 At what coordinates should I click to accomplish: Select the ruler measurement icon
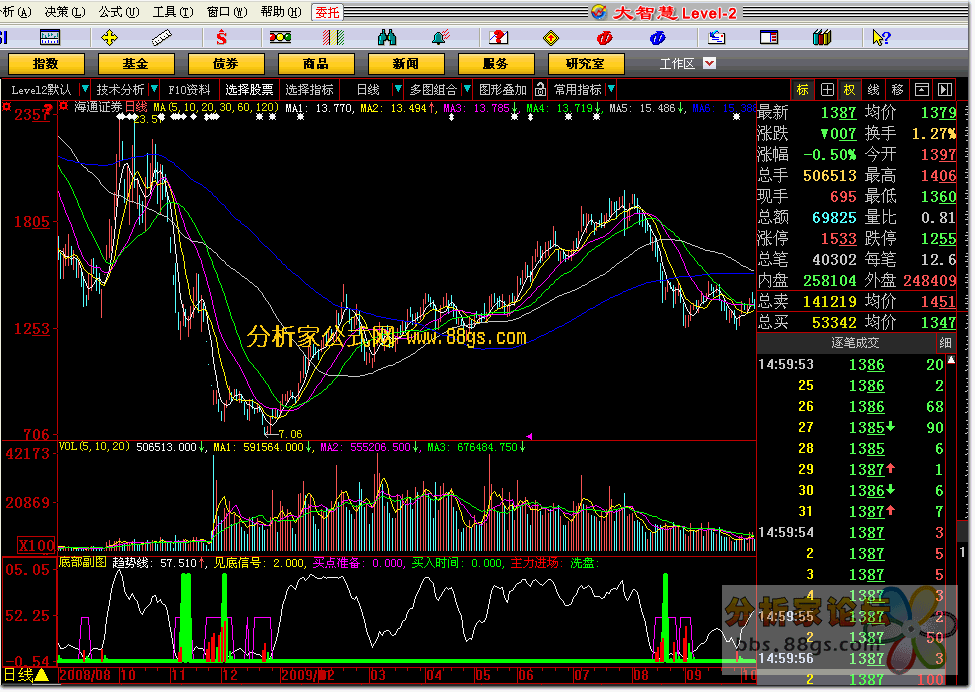point(162,38)
